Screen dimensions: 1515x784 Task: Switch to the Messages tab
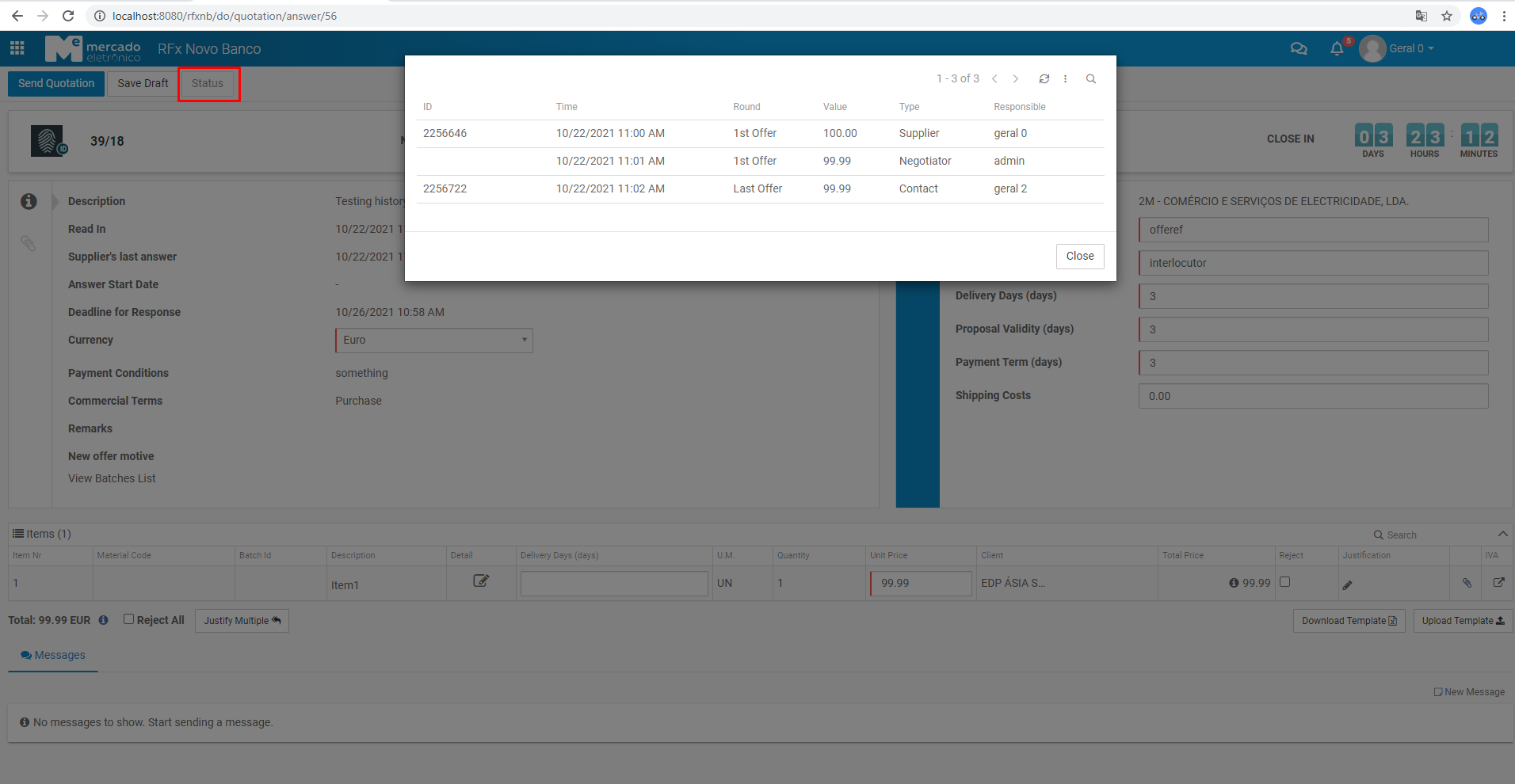click(52, 655)
